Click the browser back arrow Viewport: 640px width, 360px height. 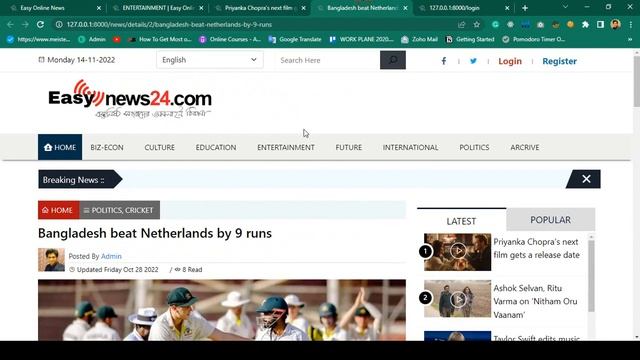[10, 24]
